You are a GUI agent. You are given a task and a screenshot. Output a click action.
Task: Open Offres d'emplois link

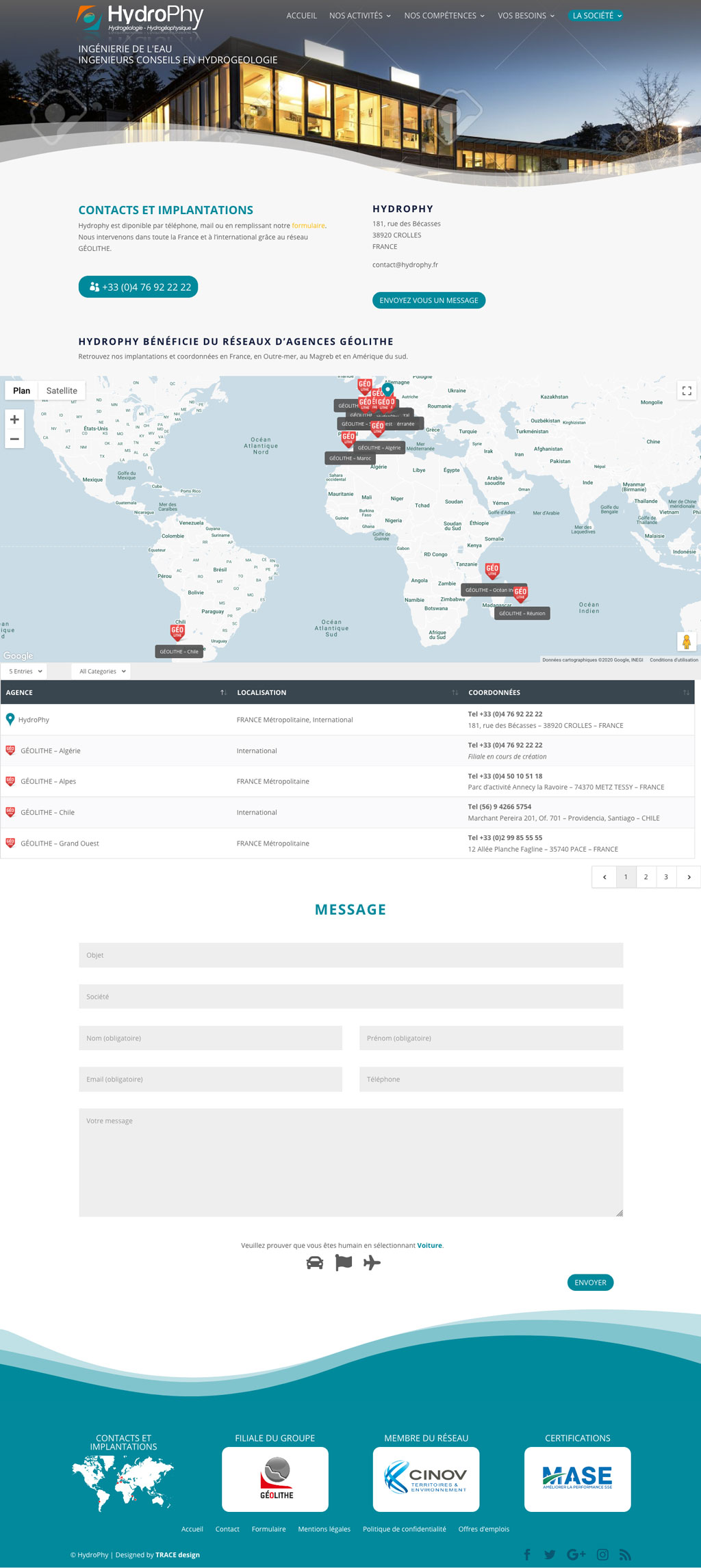click(483, 1529)
